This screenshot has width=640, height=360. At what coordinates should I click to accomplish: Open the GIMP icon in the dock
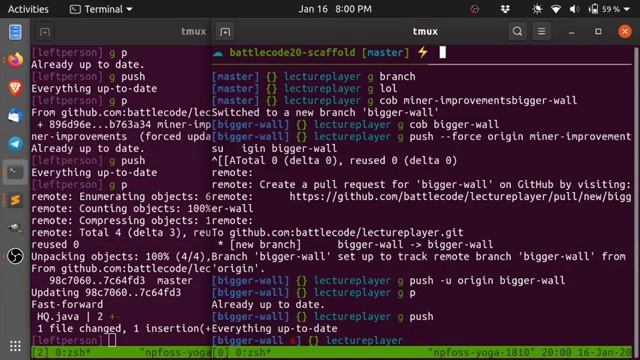coord(15,228)
